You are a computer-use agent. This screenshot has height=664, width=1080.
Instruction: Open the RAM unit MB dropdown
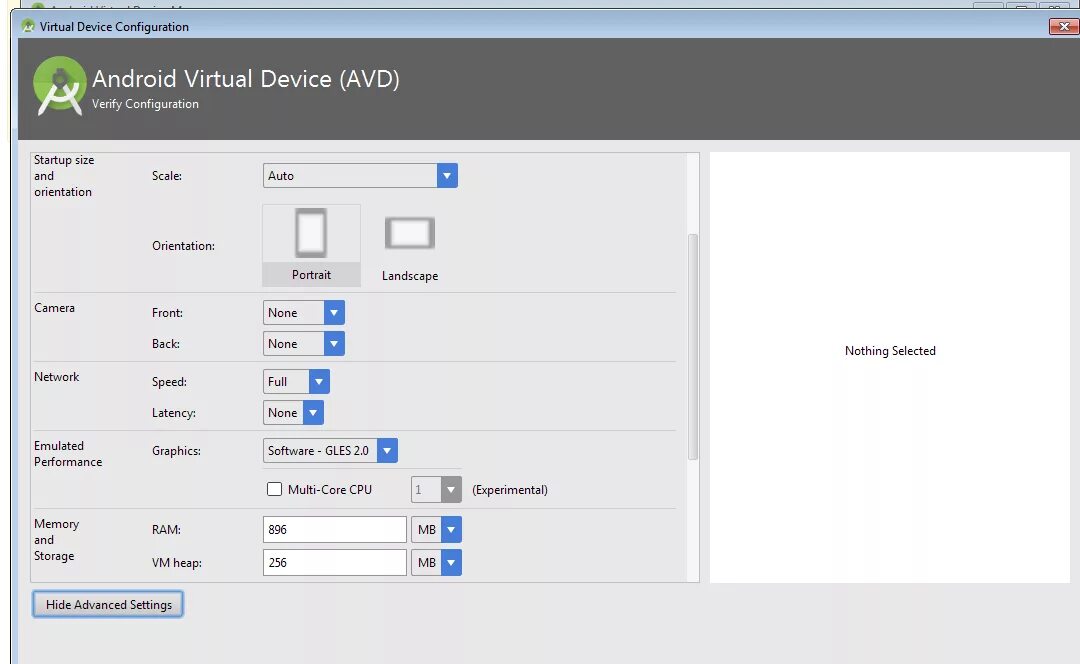(x=437, y=530)
